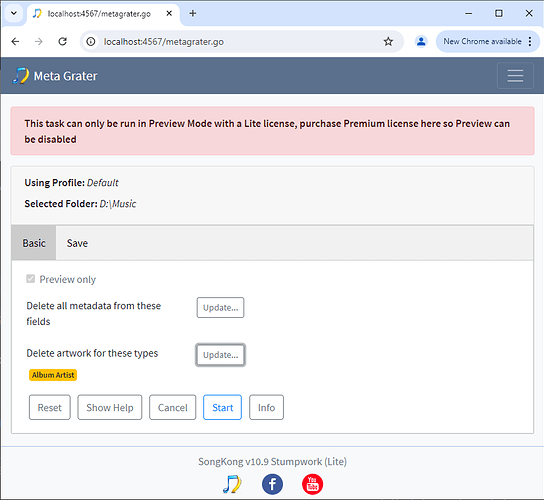Screen dimensions: 544x500
Task: Click Update for Delete all metadata fields
Action: pos(220,307)
